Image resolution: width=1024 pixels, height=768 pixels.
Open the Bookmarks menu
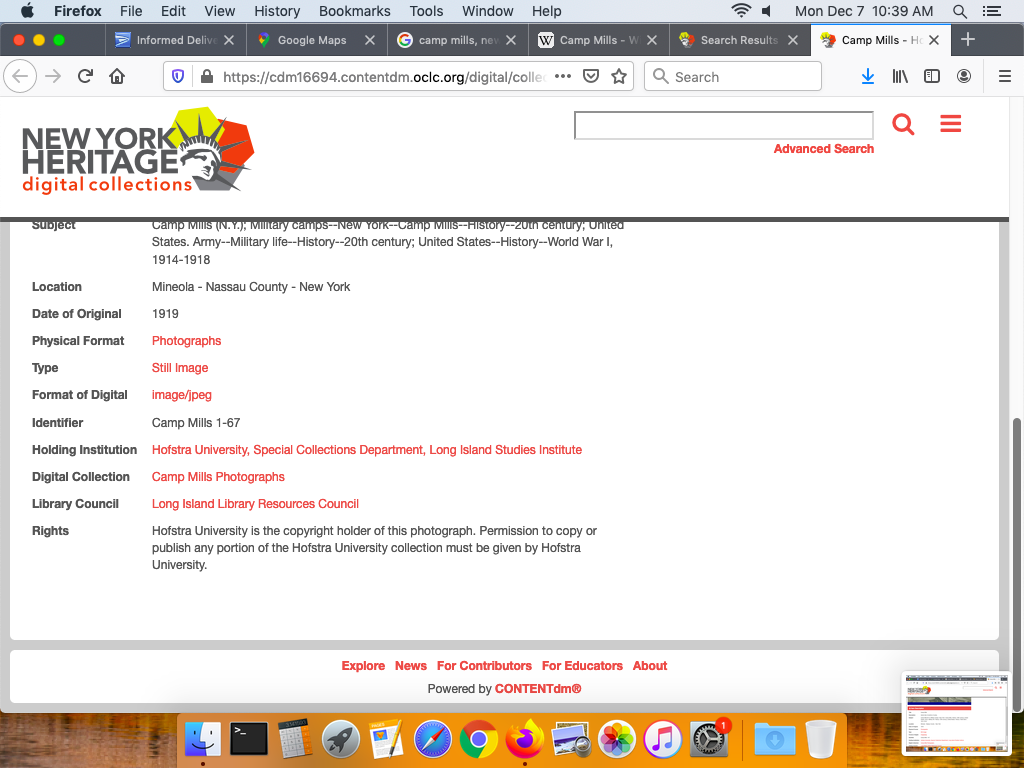coord(354,11)
